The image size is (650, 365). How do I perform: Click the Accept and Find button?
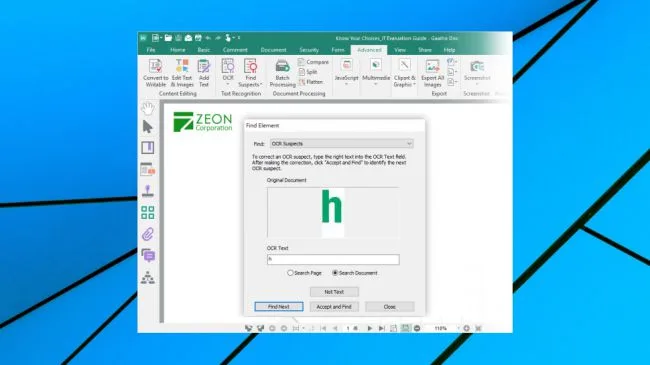point(334,307)
